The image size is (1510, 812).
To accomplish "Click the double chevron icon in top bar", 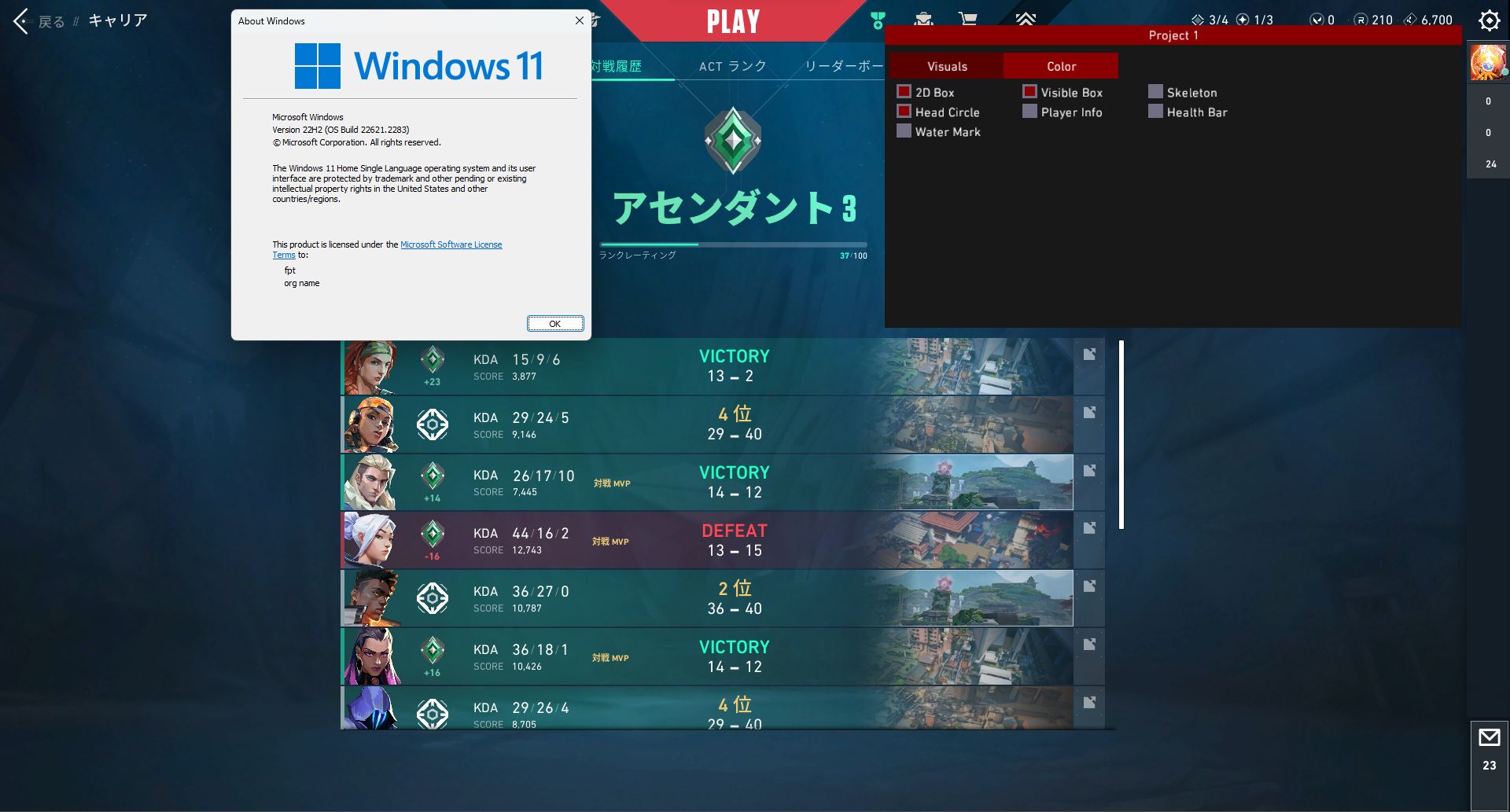I will click(1026, 19).
